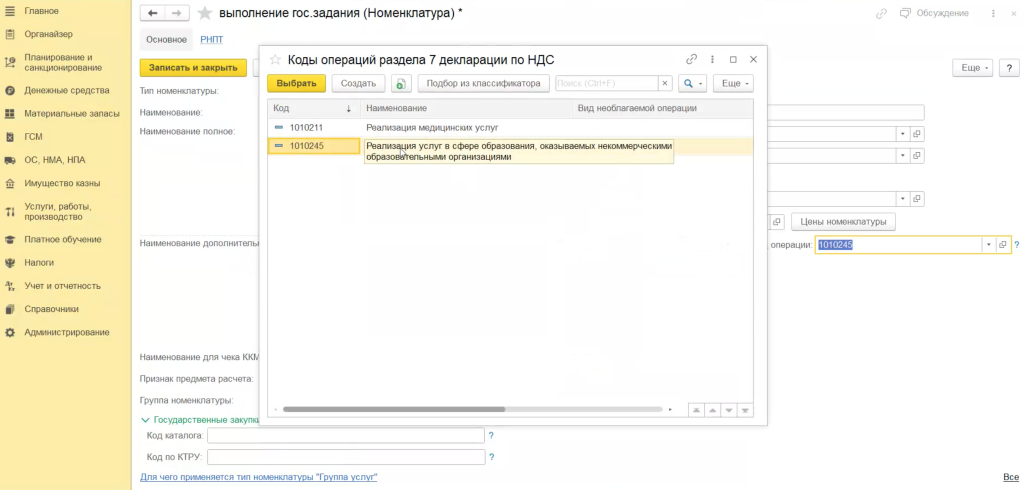Switch to the РНПТ tab
The image size is (1024, 490).
point(212,39)
